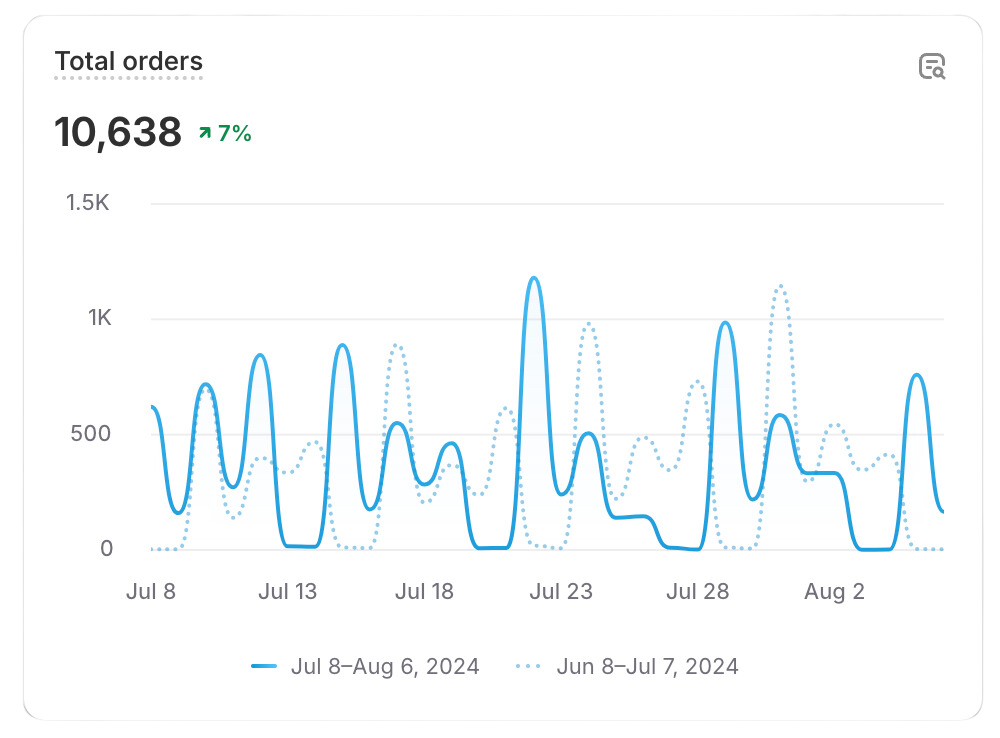
Task: Click the highest solid line peak near Jul 22
Action: pyautogui.click(x=534, y=278)
